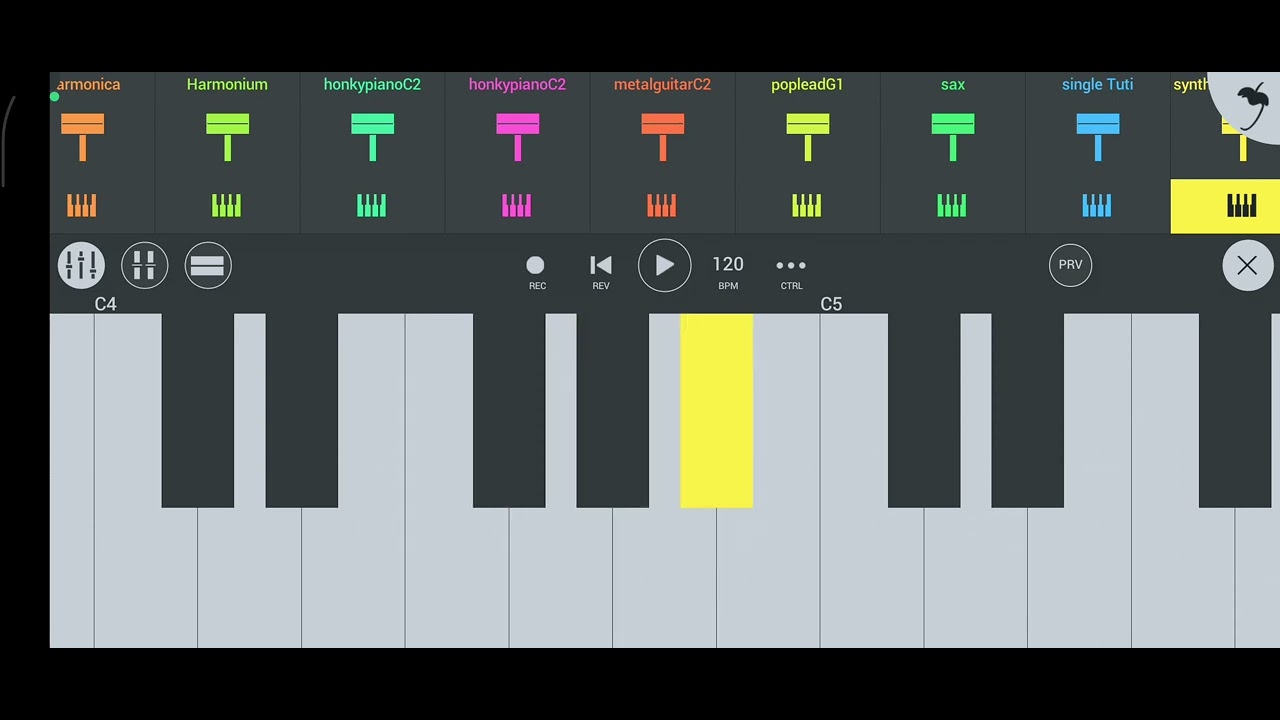Open the FL Studio fruit logo menu
The image size is (1280, 720).
tap(1250, 105)
